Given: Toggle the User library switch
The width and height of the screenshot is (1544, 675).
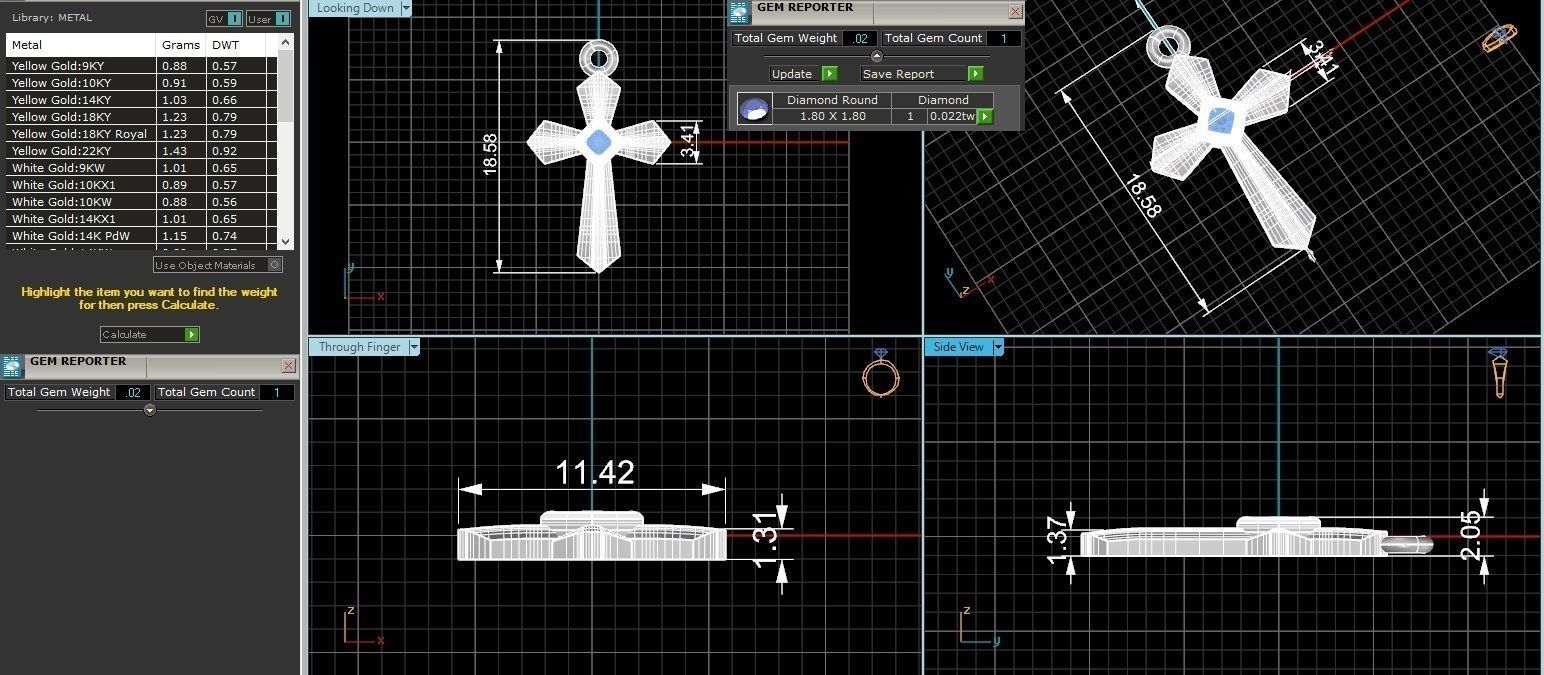Looking at the screenshot, I should point(282,19).
